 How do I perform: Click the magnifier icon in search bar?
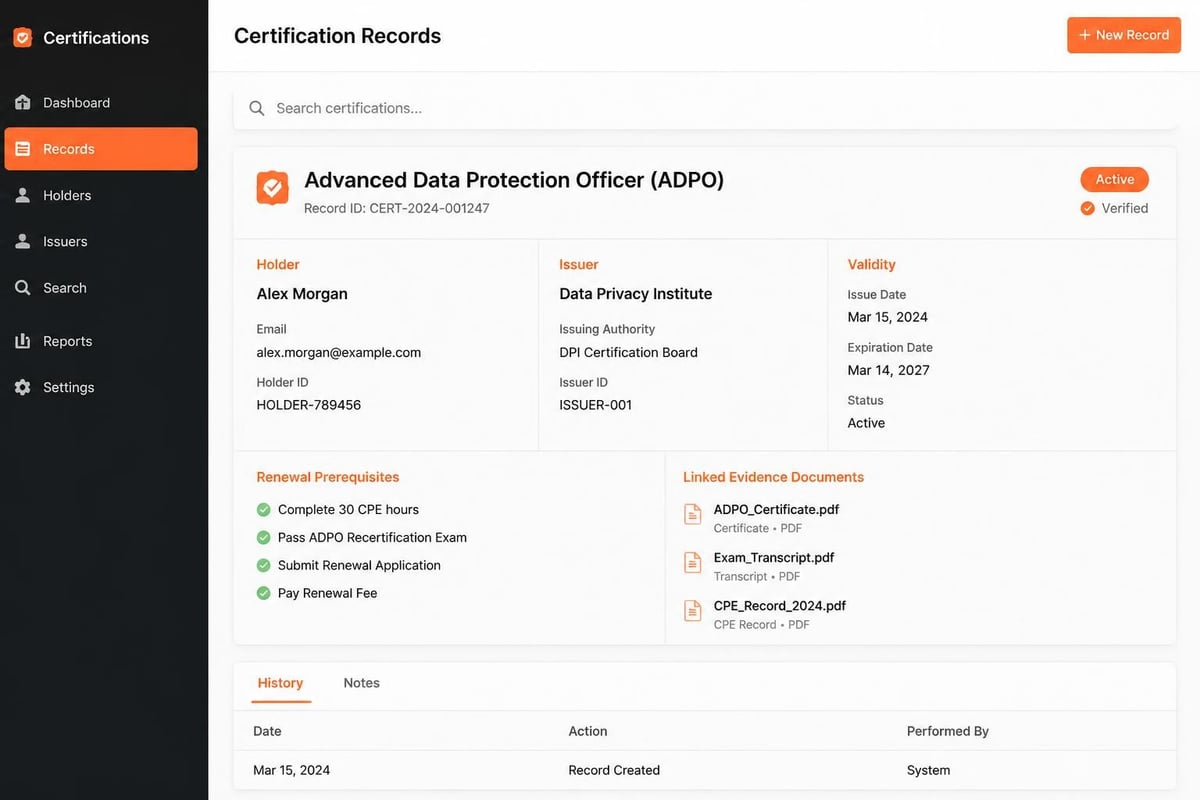[257, 108]
